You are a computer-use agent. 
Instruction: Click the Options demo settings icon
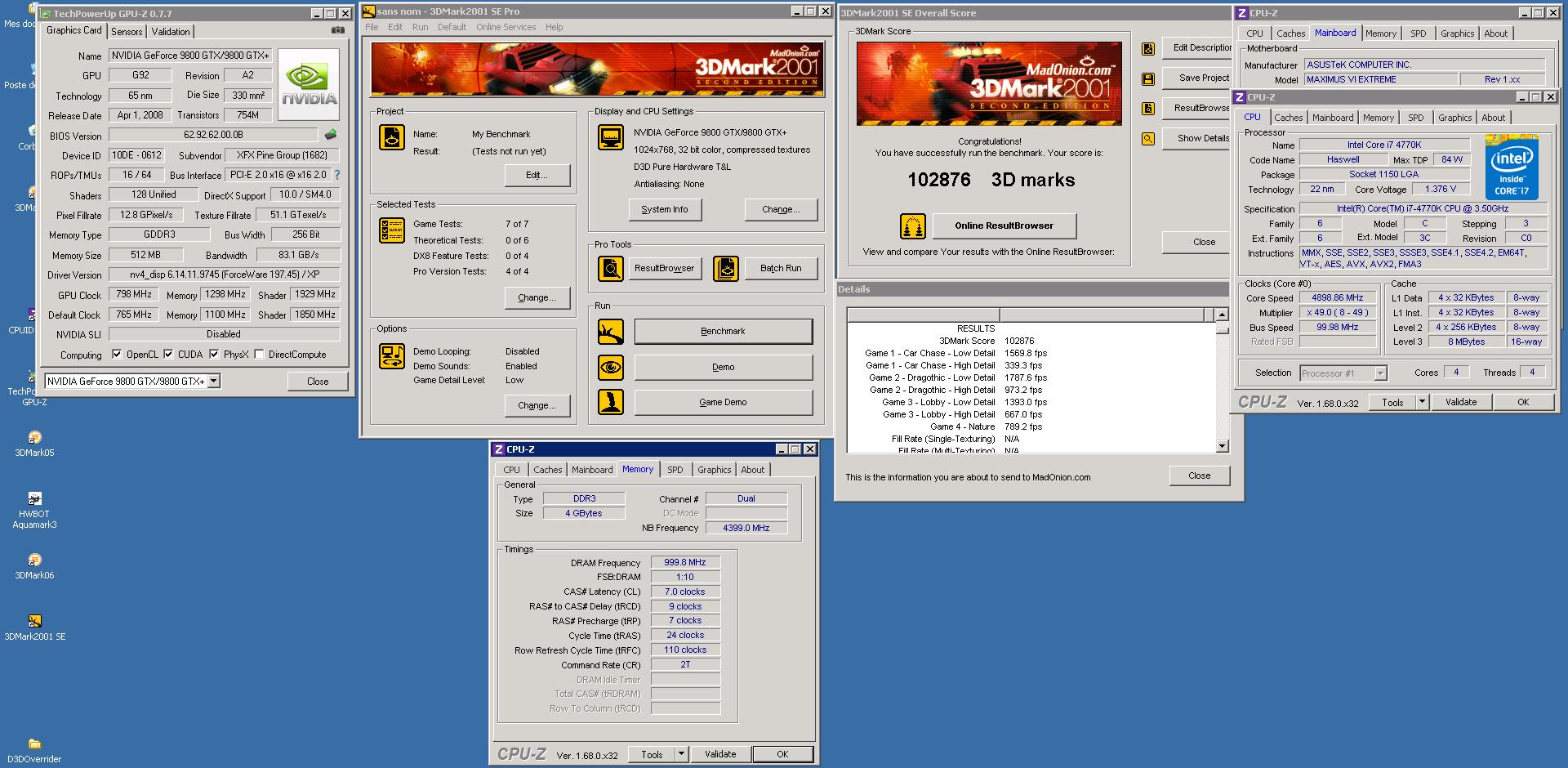pyautogui.click(x=392, y=357)
